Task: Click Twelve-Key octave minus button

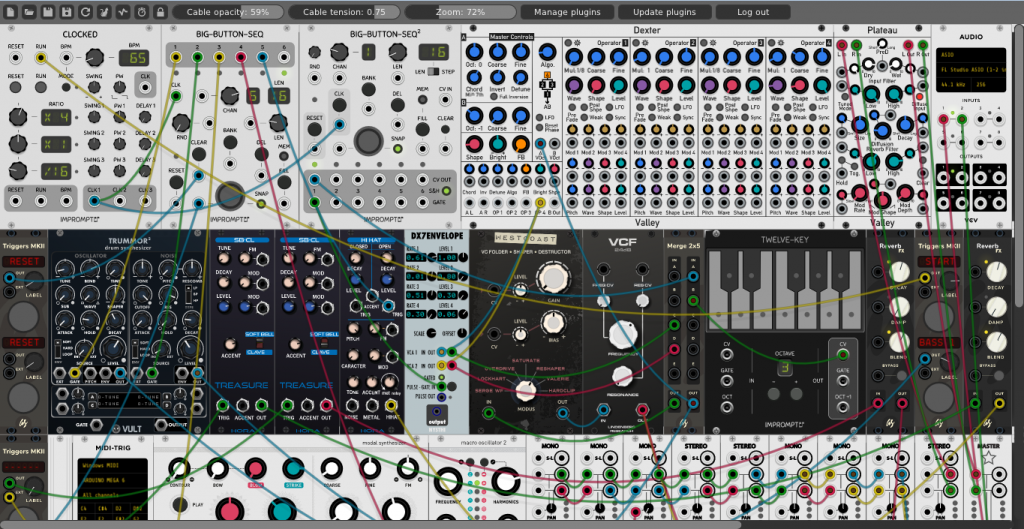Action: coord(773,394)
